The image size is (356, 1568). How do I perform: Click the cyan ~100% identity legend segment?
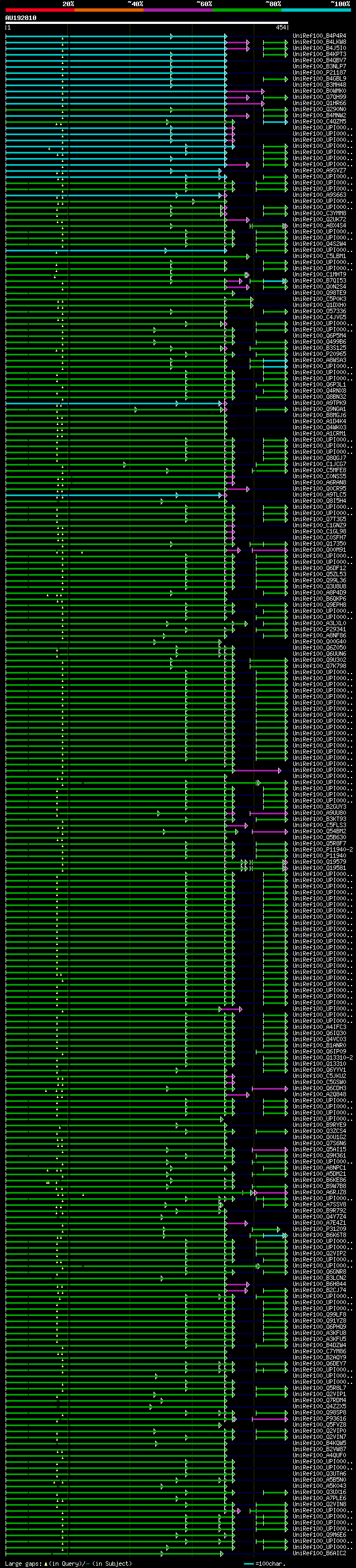pyautogui.click(x=317, y=10)
